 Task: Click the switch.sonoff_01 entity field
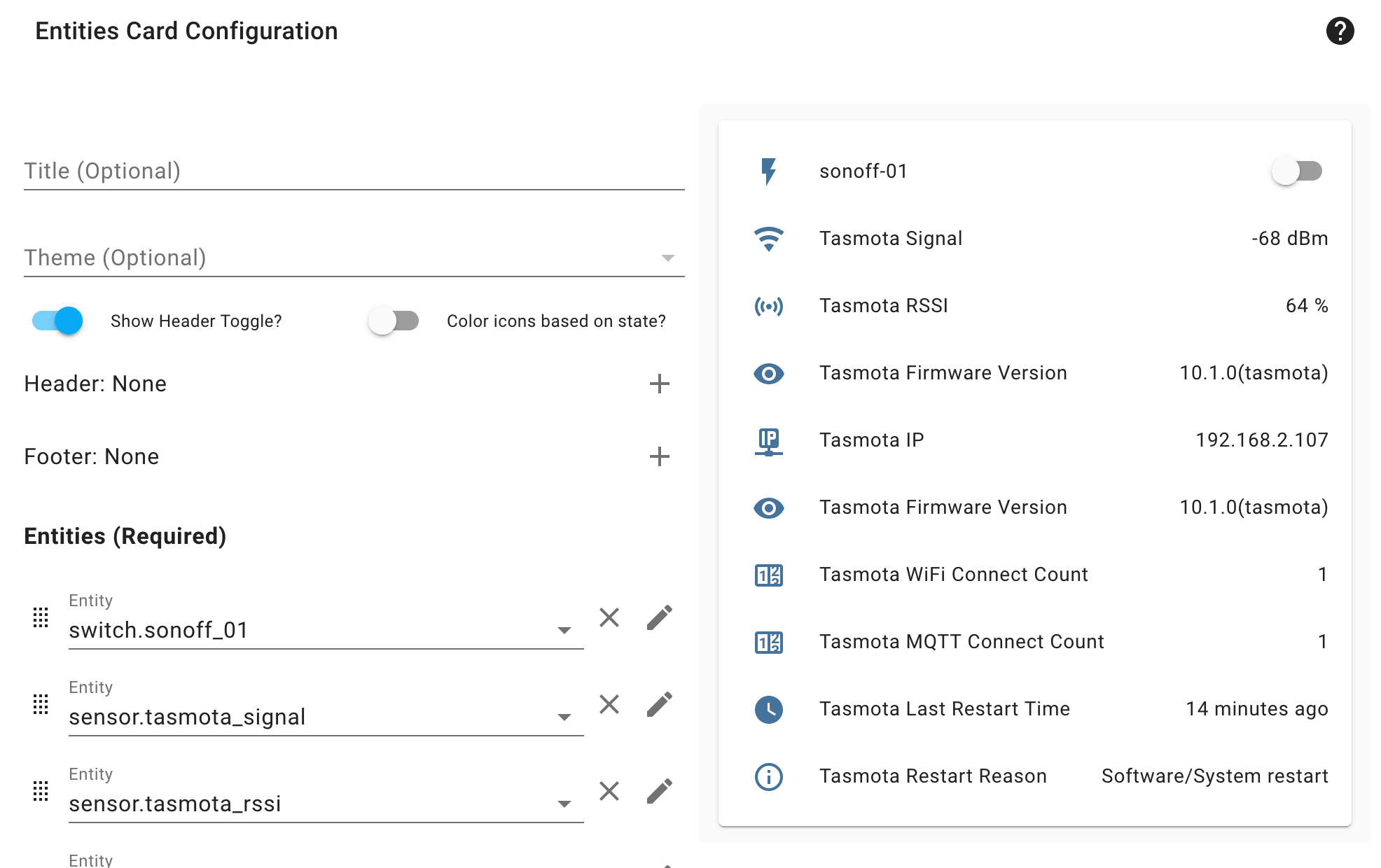[326, 621]
